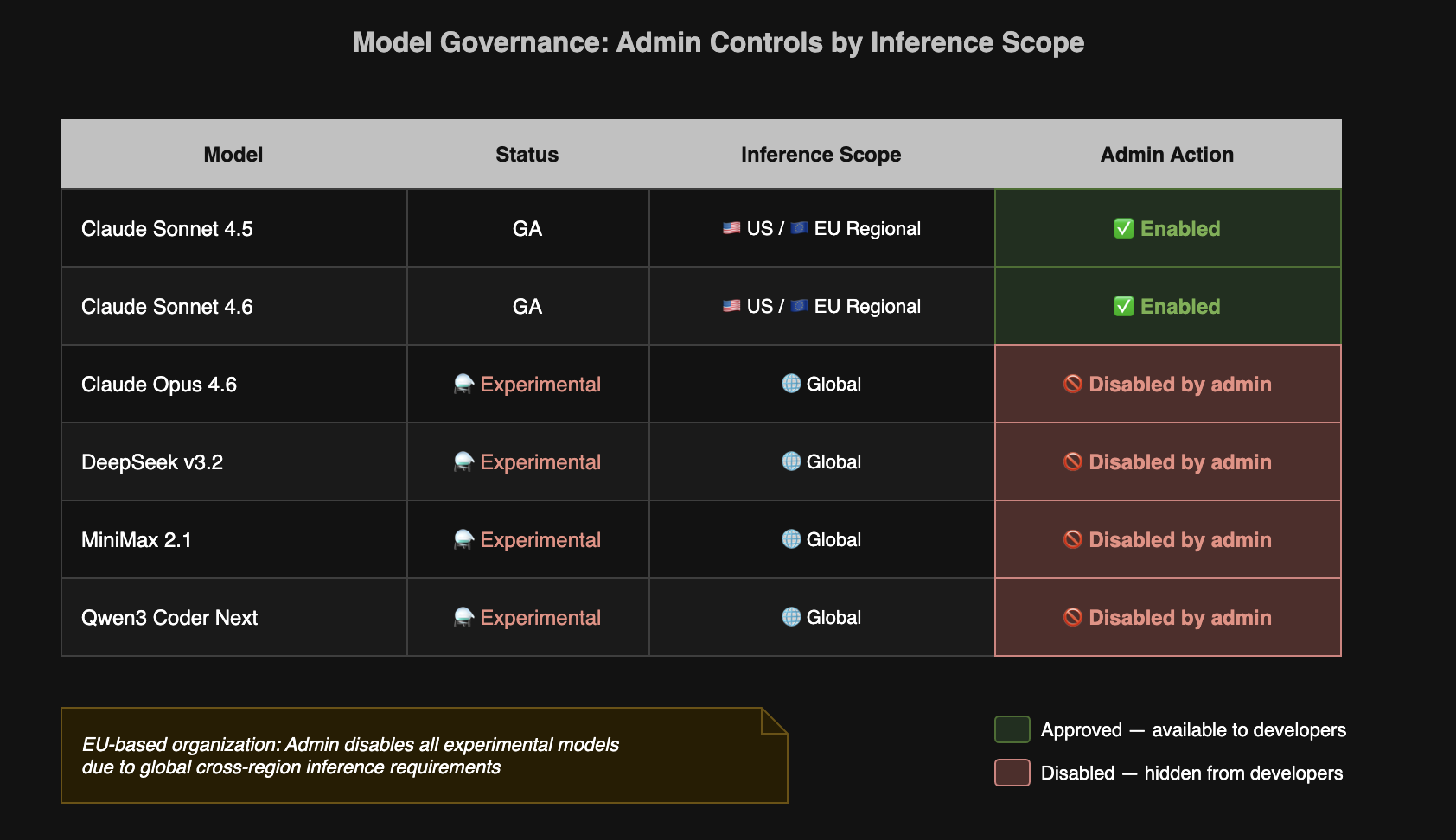Toggle the Enabled control for Claude Sonnet 4.6
This screenshot has width=1456, height=840.
(x=1167, y=306)
